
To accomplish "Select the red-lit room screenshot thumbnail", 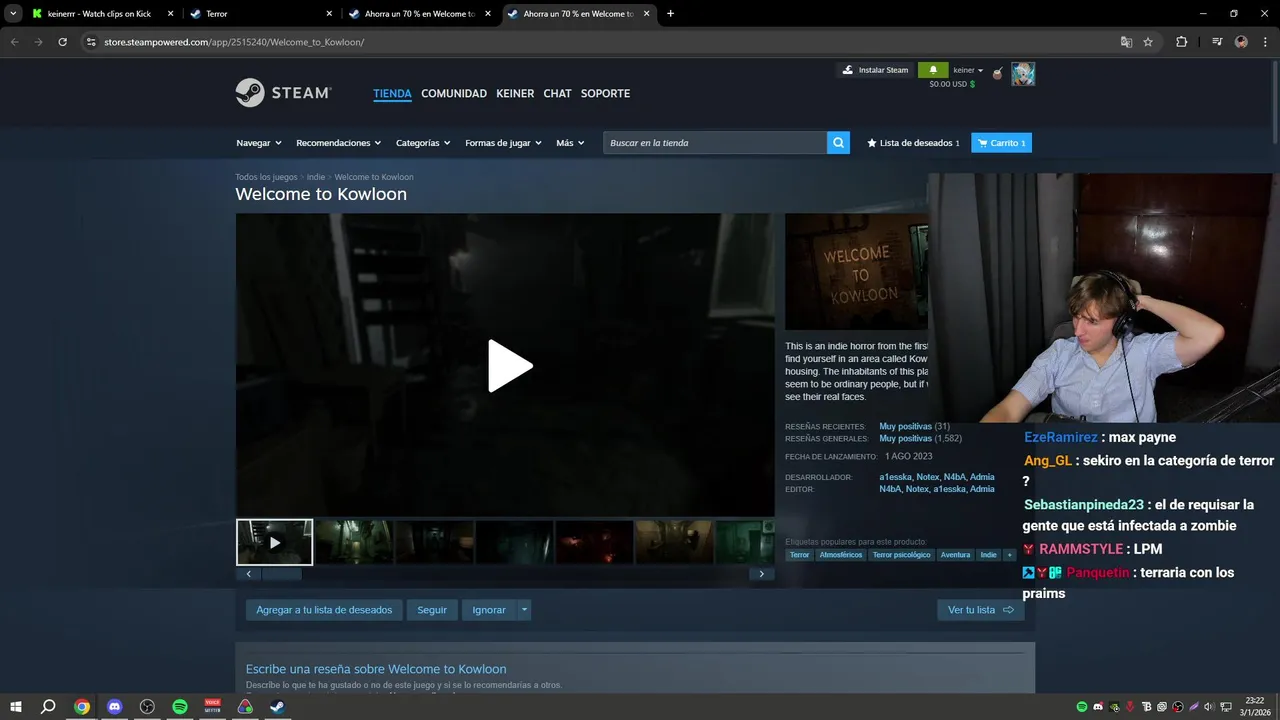I will coord(594,542).
